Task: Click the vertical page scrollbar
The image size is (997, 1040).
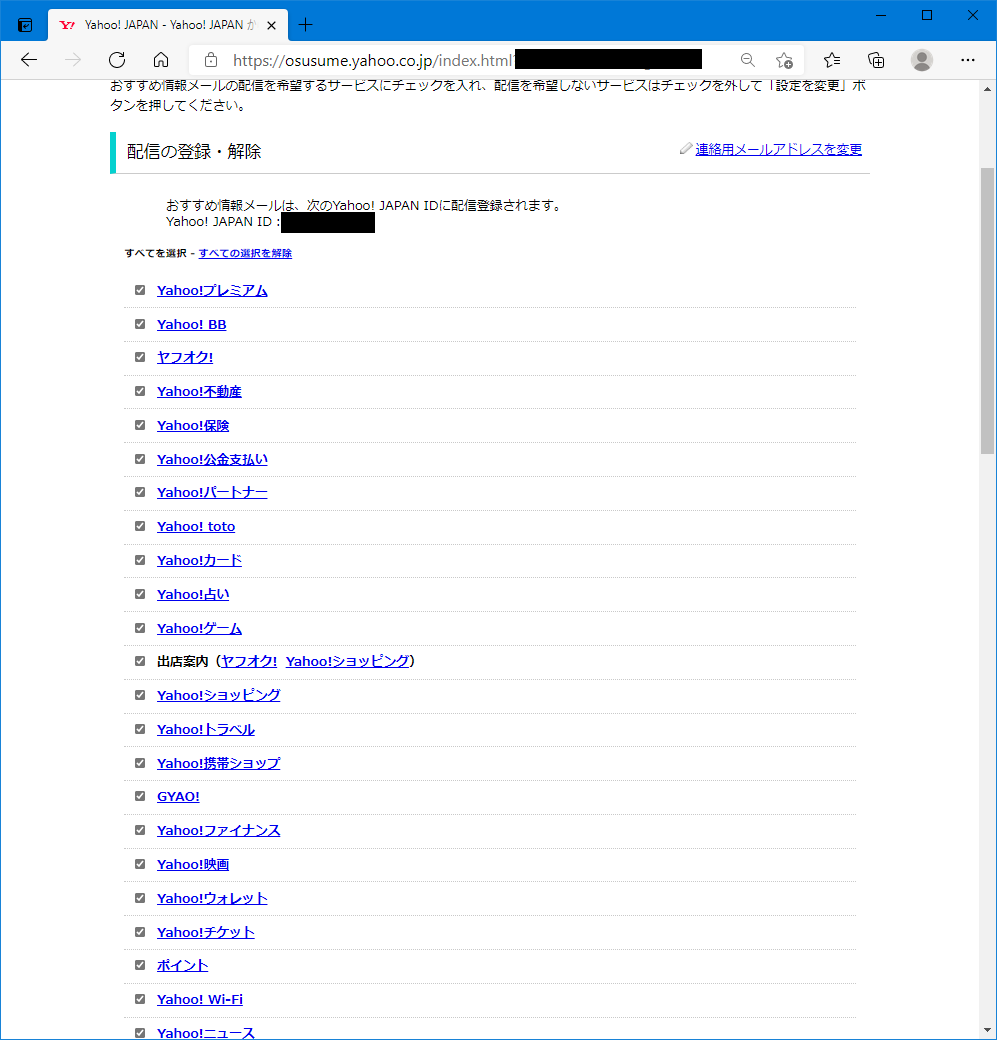Action: [x=987, y=310]
